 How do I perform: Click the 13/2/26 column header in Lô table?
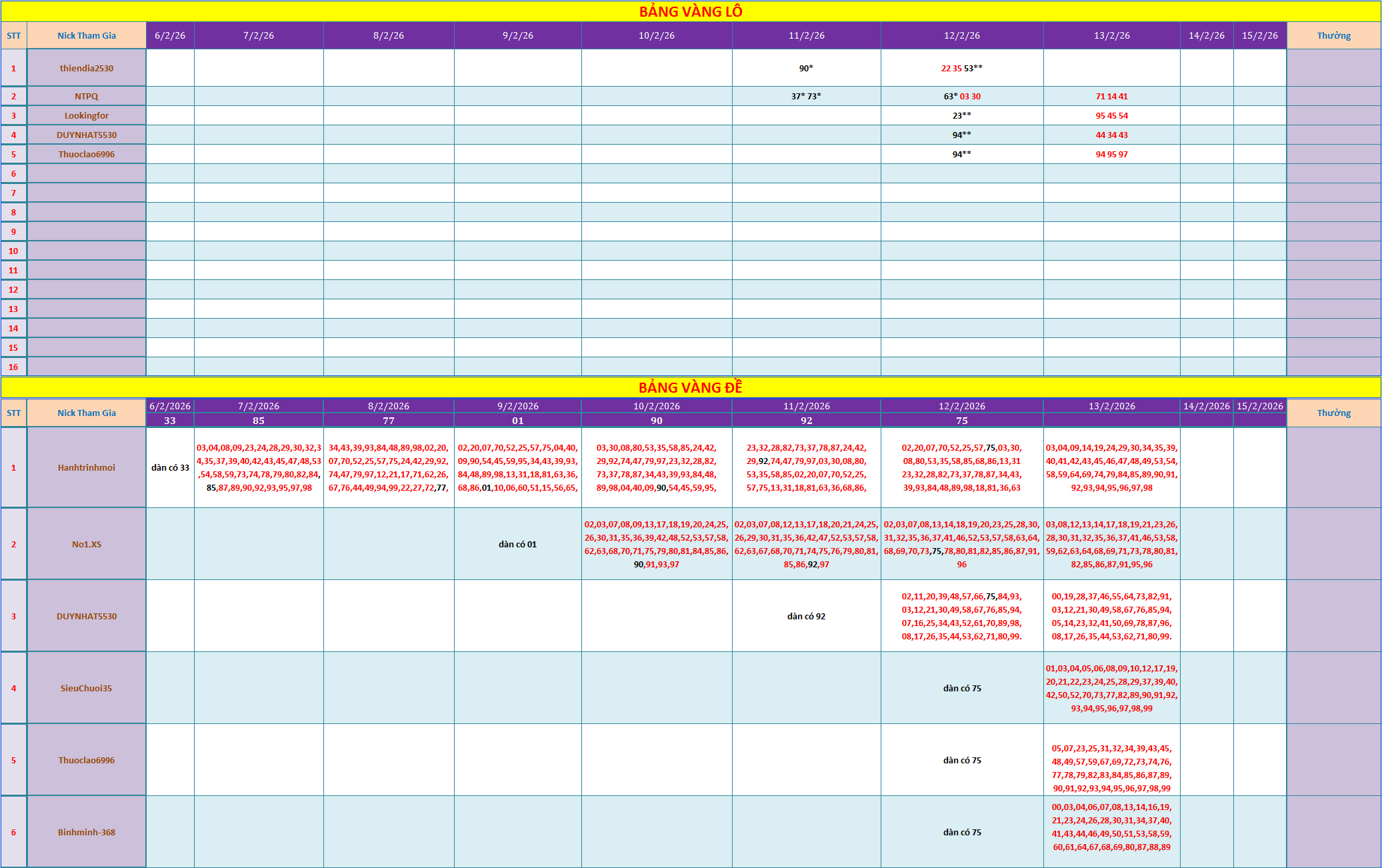coord(1112,35)
